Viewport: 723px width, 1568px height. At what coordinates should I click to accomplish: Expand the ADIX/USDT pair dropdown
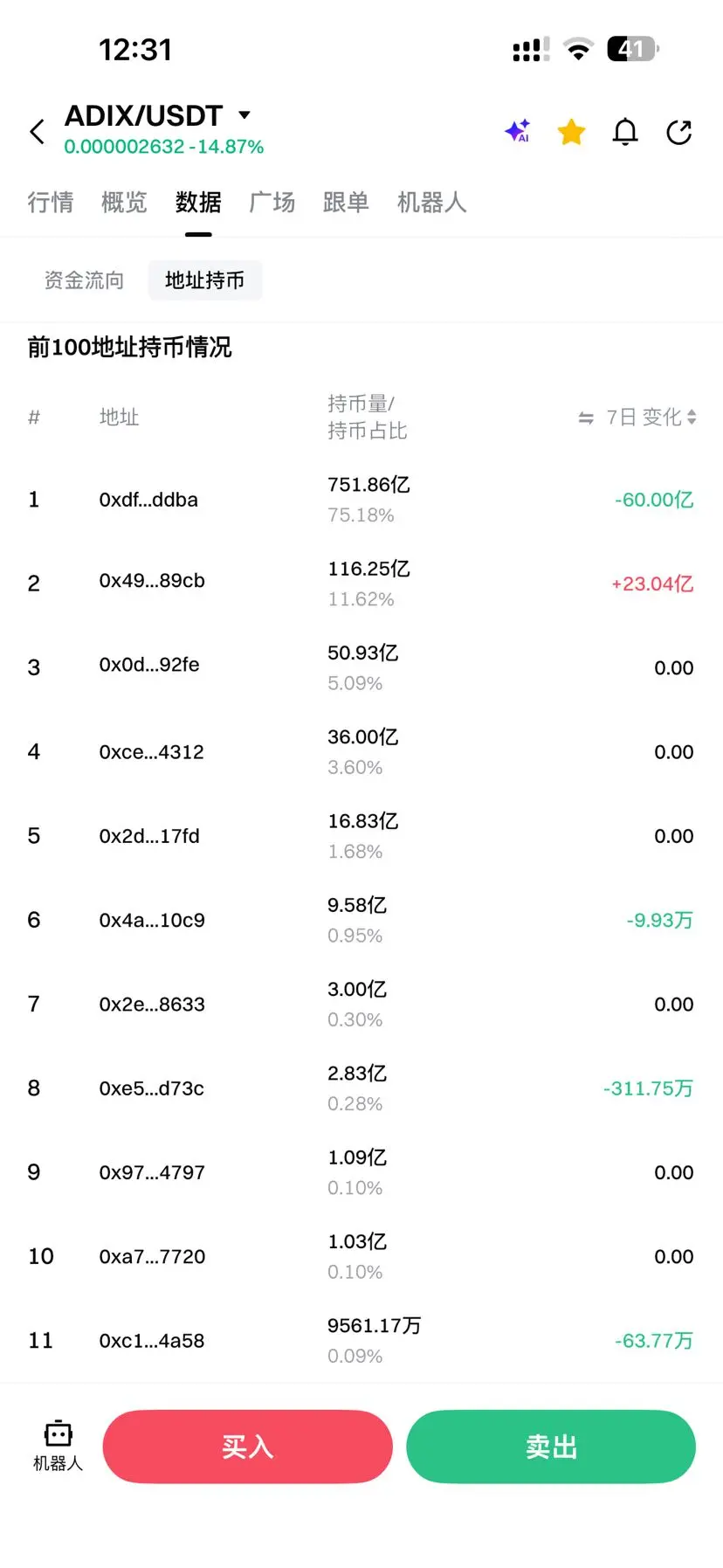coord(244,115)
